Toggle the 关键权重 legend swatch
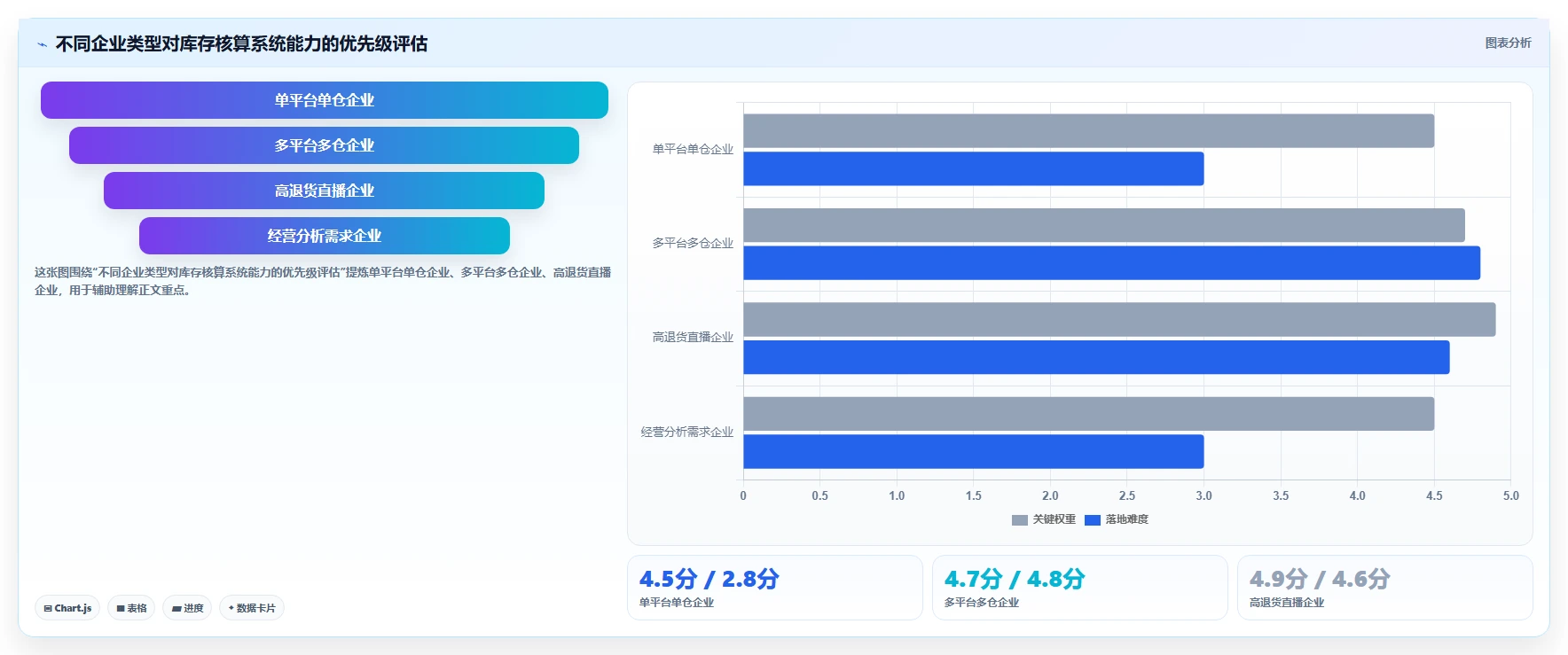The width and height of the screenshot is (1568, 655). coord(1020,520)
